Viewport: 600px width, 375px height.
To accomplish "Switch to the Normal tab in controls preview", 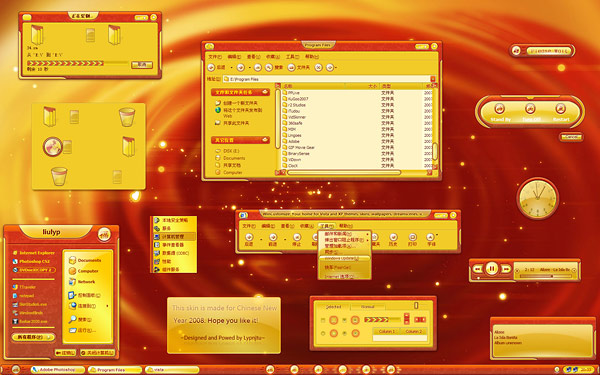I will [368, 307].
